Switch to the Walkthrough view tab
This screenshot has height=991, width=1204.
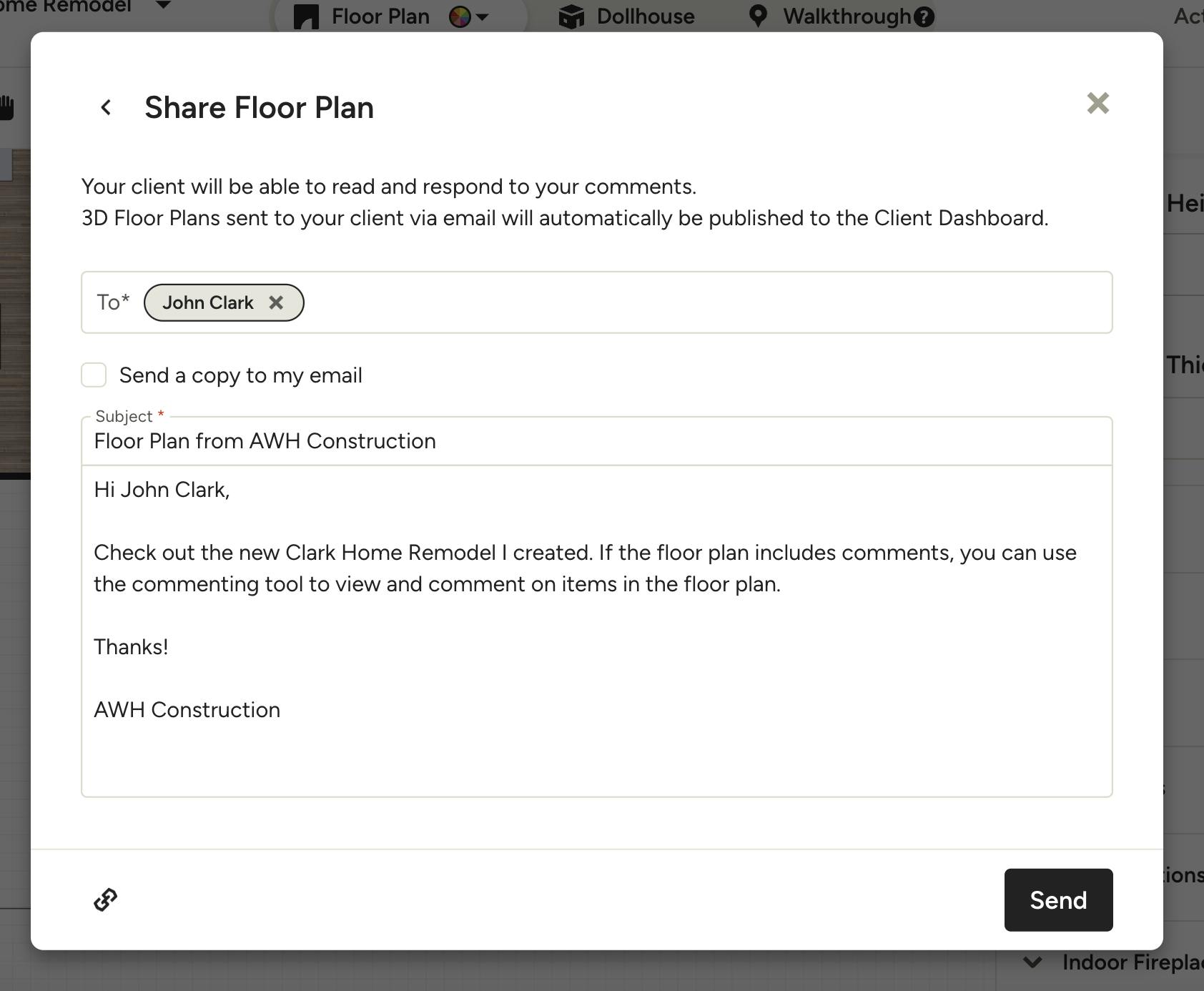click(x=841, y=16)
